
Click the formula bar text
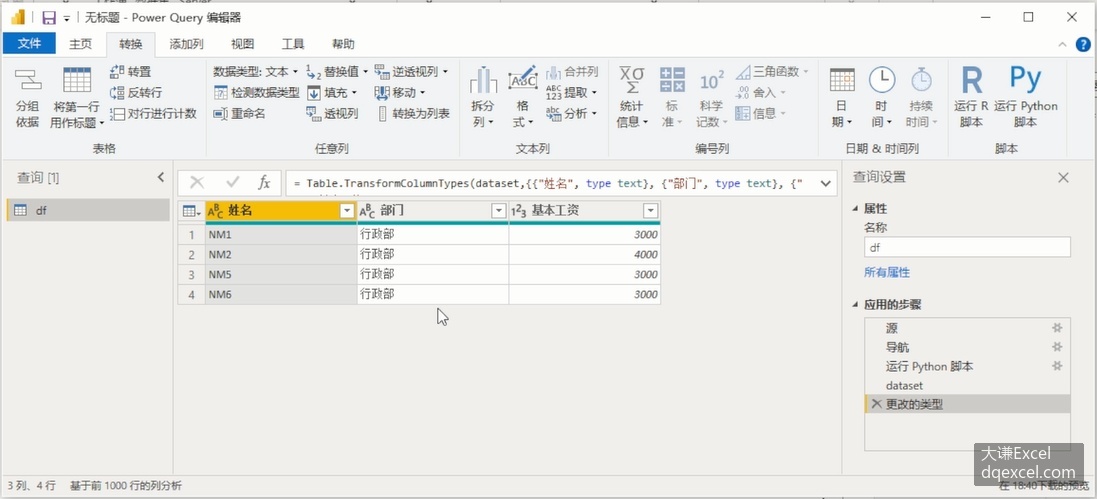point(548,183)
